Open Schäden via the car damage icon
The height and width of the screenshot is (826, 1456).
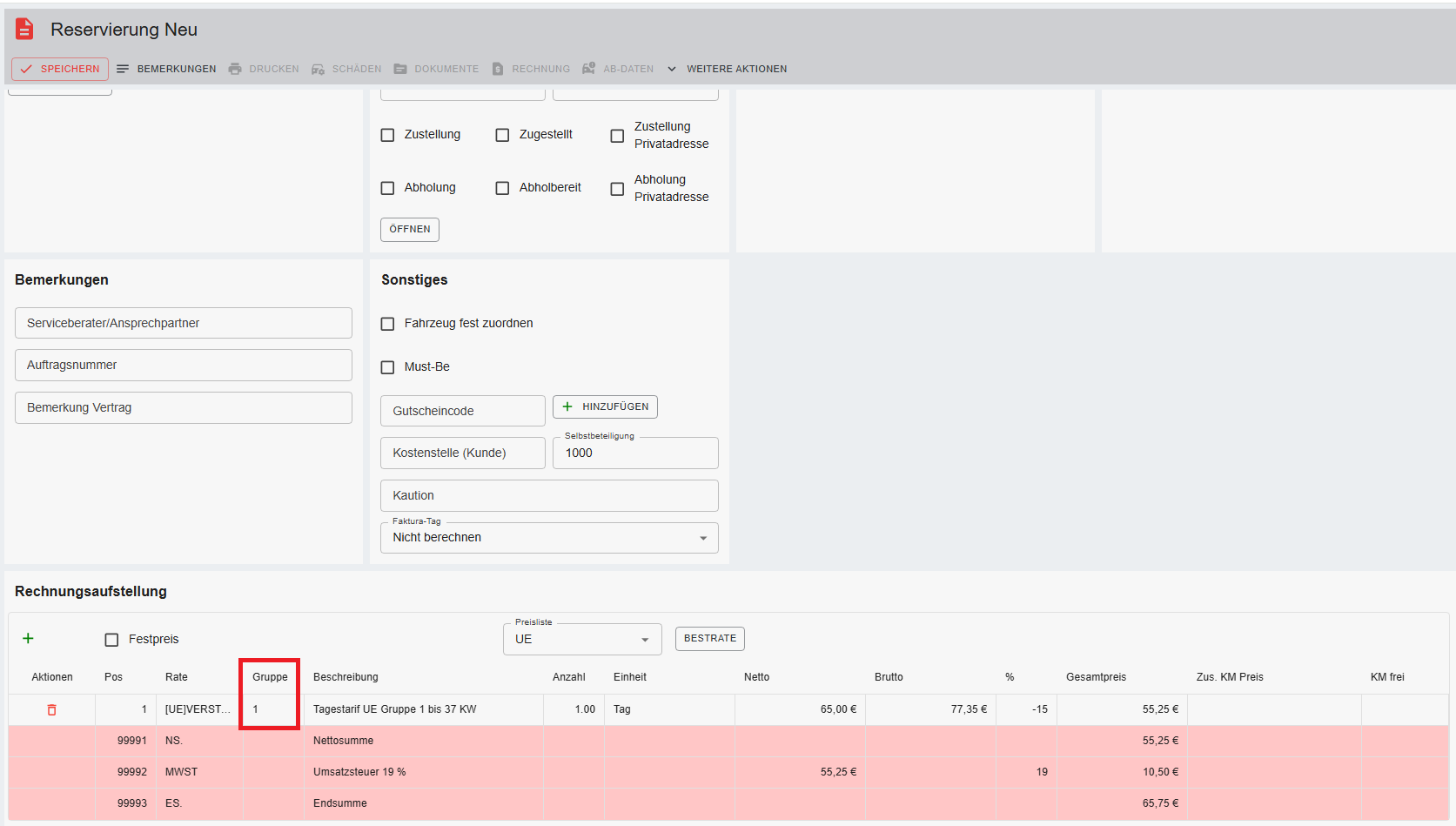click(x=319, y=69)
